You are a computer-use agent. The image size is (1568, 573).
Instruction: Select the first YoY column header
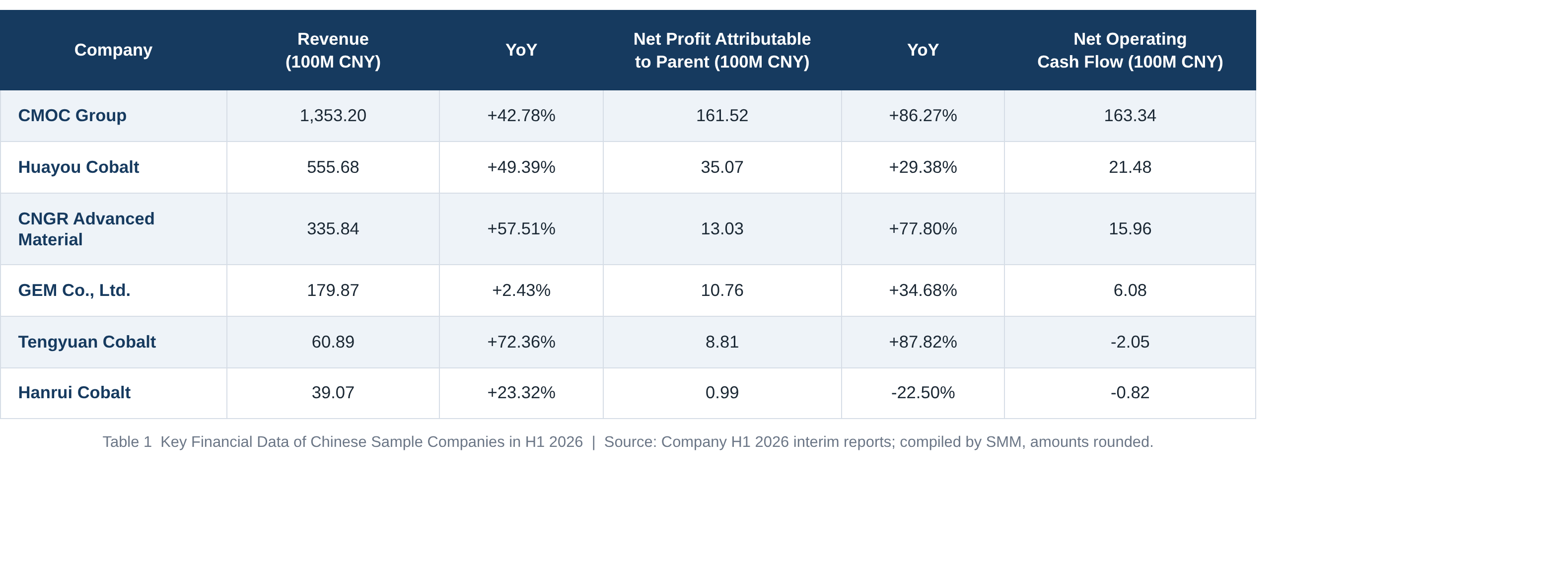click(x=521, y=50)
